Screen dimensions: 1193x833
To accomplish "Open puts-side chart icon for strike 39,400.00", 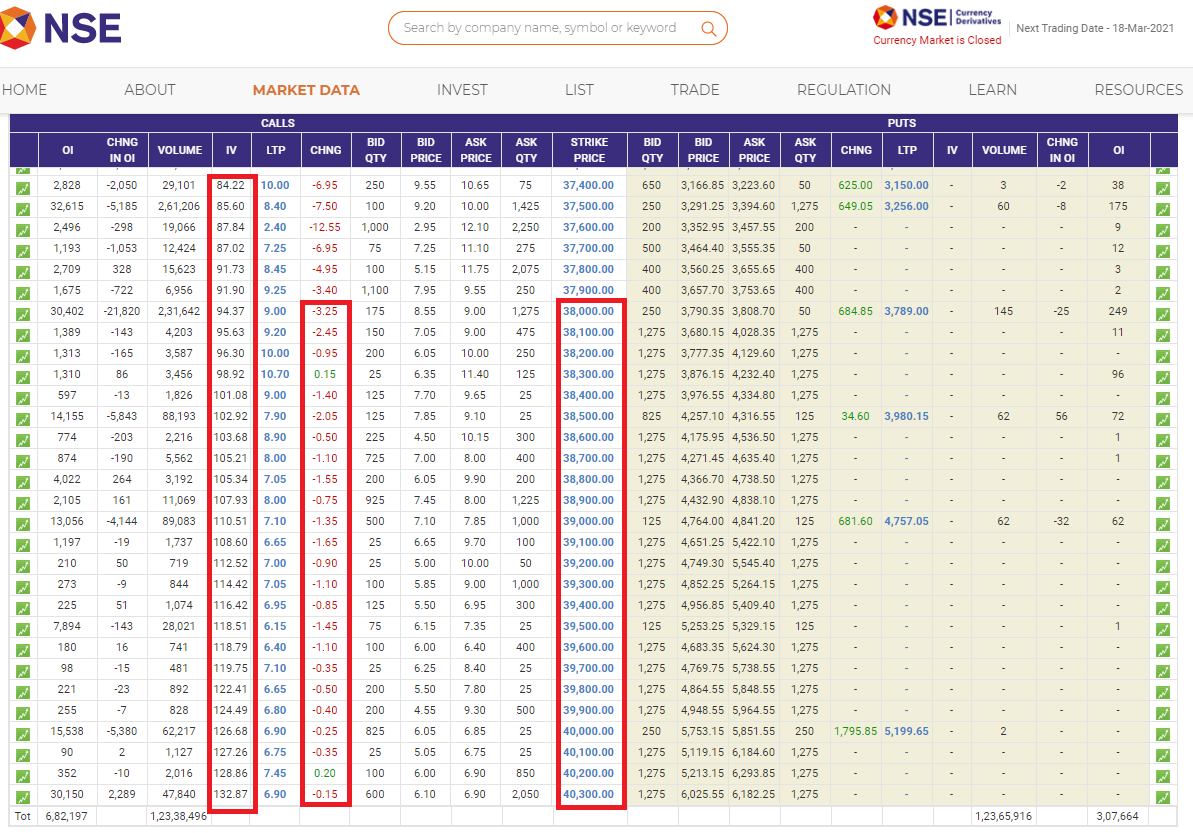I will click(x=1163, y=609).
